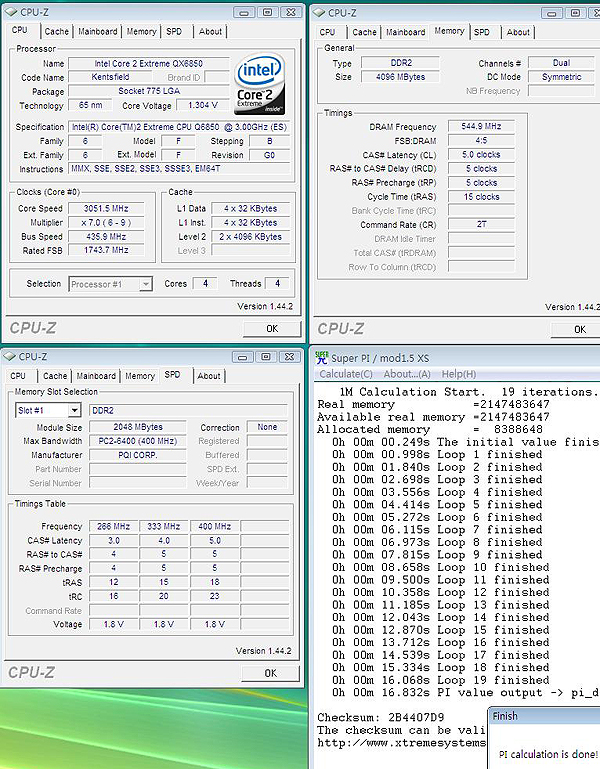
Task: Open SPD tab in the CPU window
Action: pyautogui.click(x=174, y=31)
